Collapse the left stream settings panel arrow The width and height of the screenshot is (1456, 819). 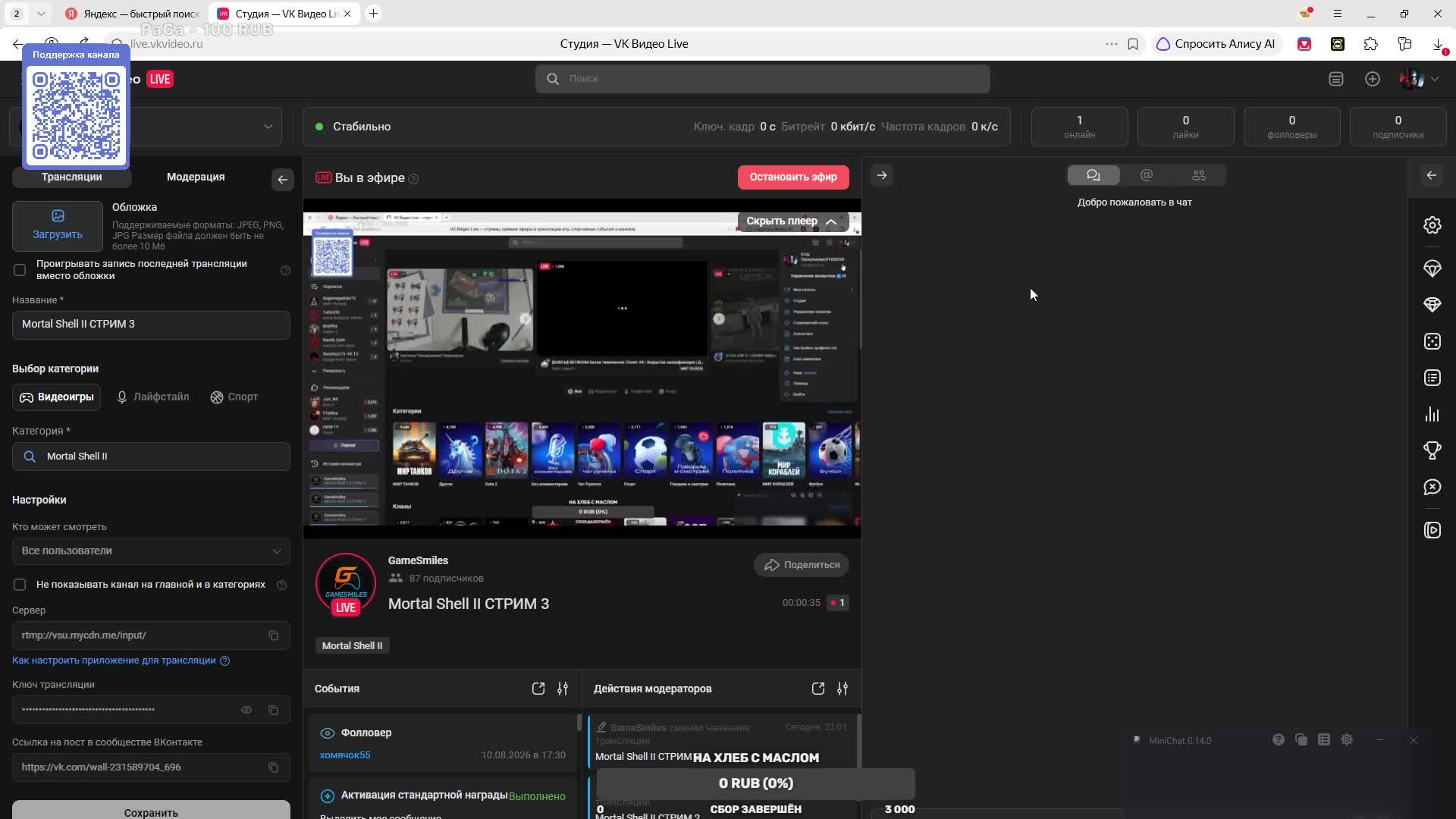click(x=282, y=179)
